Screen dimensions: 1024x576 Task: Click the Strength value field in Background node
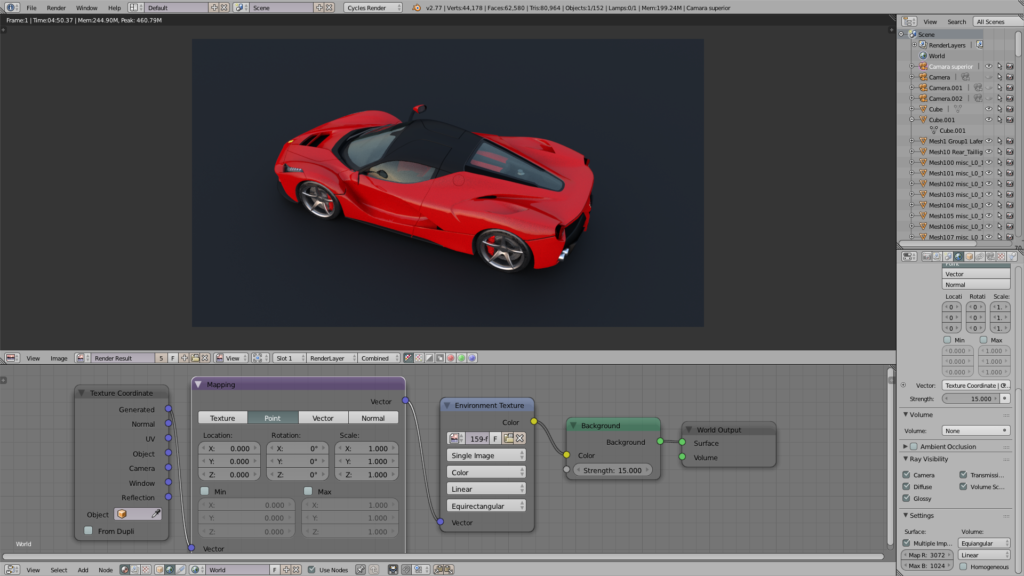(613, 470)
